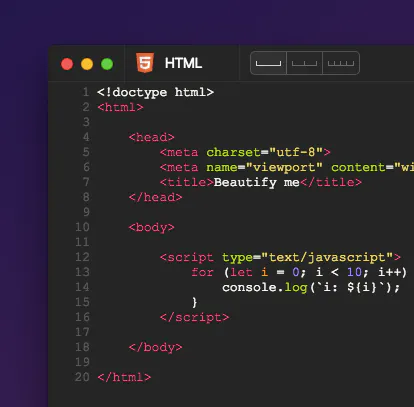Click line number 10 in gutter

point(82,227)
